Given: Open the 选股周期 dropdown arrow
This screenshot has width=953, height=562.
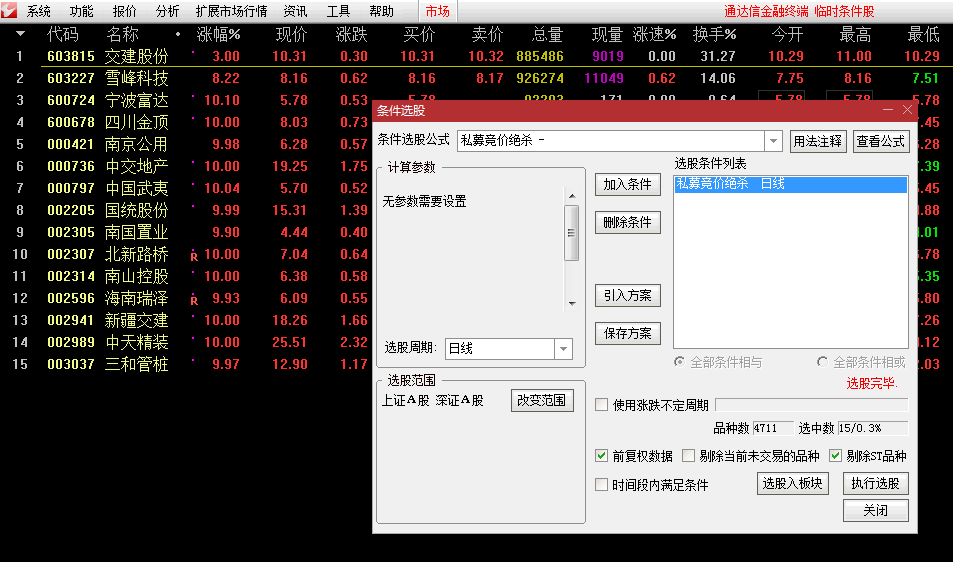Looking at the screenshot, I should (x=563, y=349).
